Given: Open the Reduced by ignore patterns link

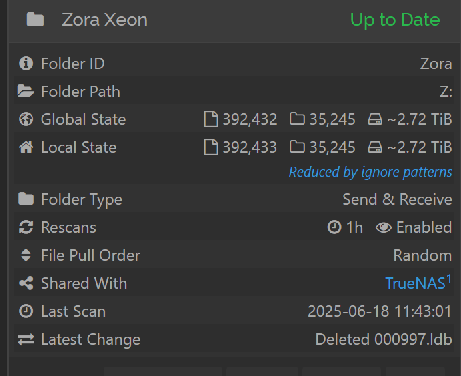Looking at the screenshot, I should (x=370, y=172).
